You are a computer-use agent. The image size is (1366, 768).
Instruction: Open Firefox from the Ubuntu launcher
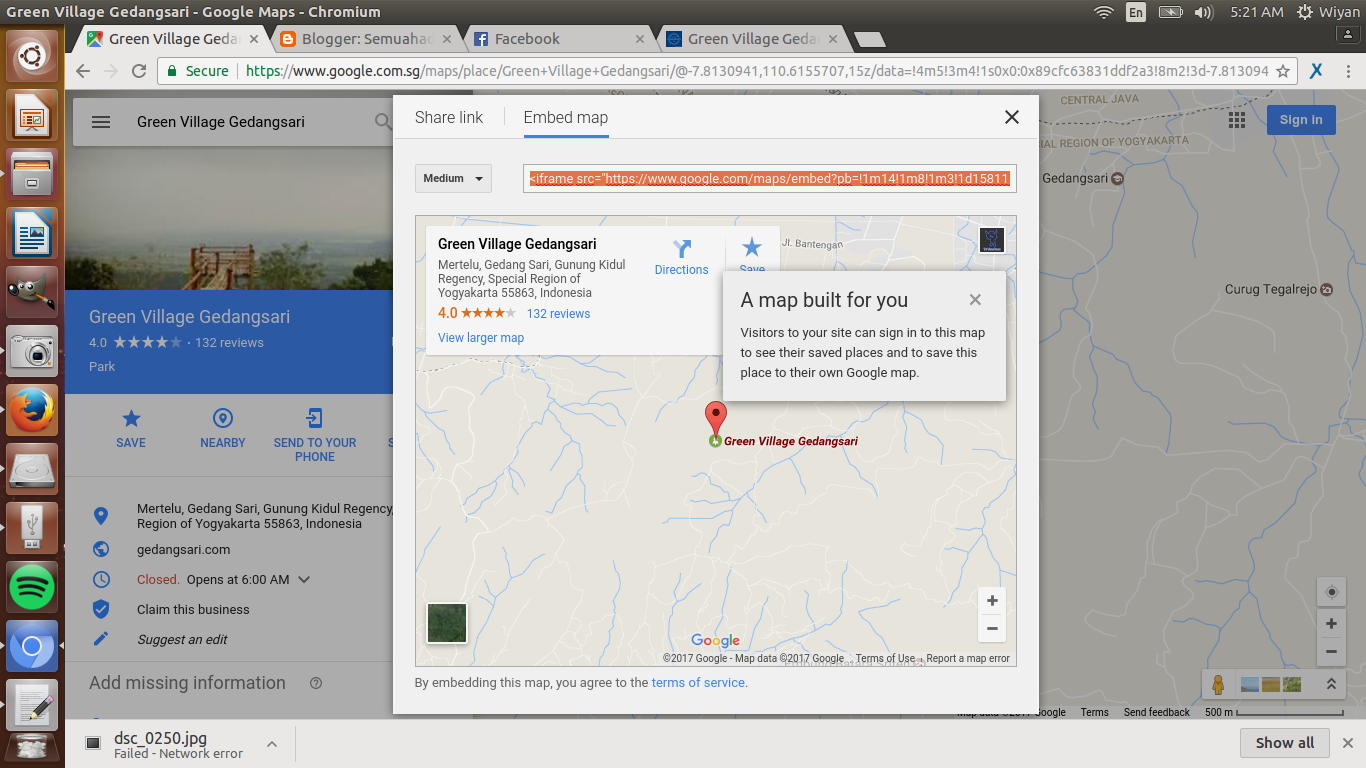point(32,410)
